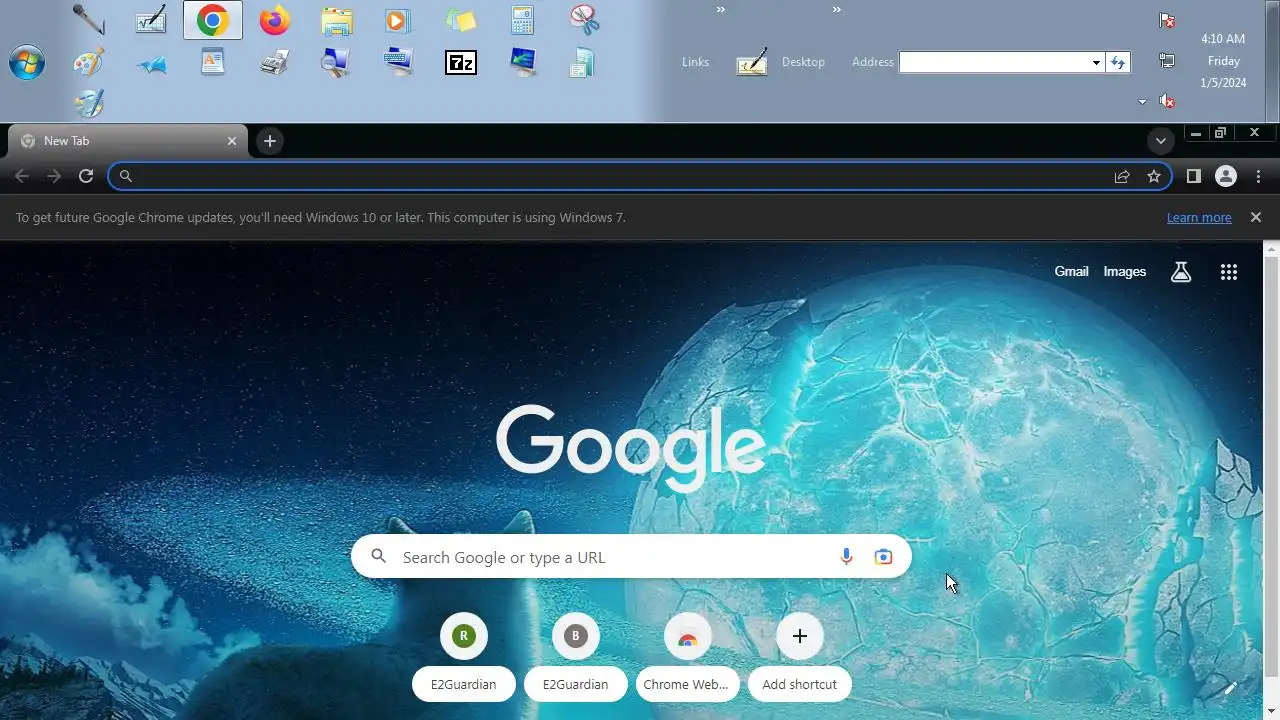This screenshot has height=720, width=1280.
Task: Expand the Desktop toolbar chevron
Action: coord(837,10)
